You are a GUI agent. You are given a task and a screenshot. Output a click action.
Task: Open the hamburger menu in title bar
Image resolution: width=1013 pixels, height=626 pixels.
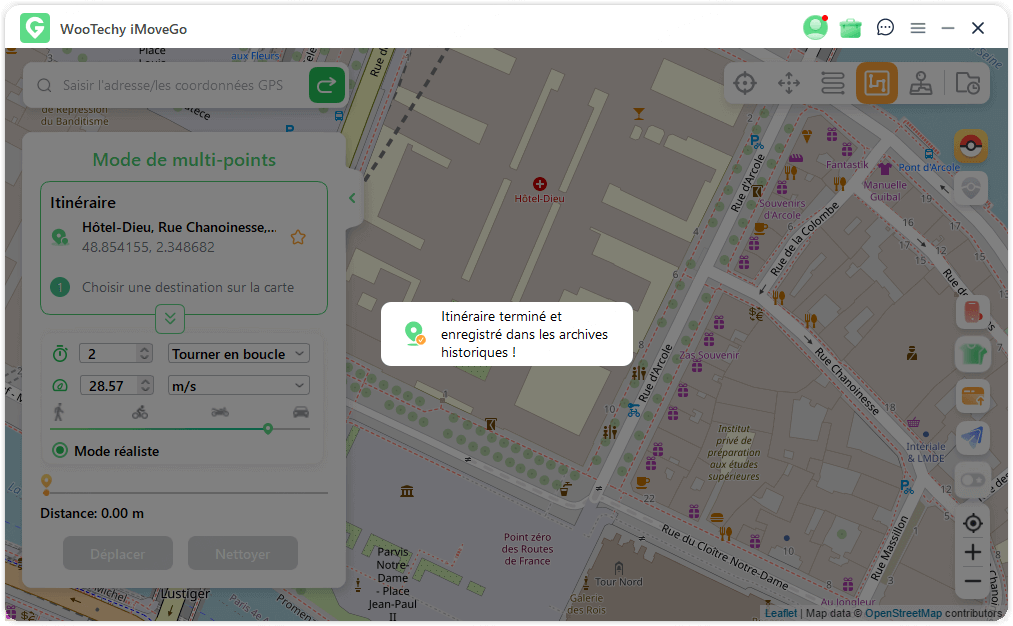917,28
